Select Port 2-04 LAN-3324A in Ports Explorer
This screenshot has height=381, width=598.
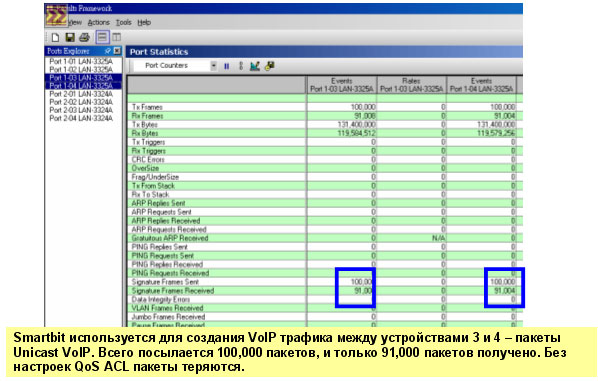[x=81, y=118]
